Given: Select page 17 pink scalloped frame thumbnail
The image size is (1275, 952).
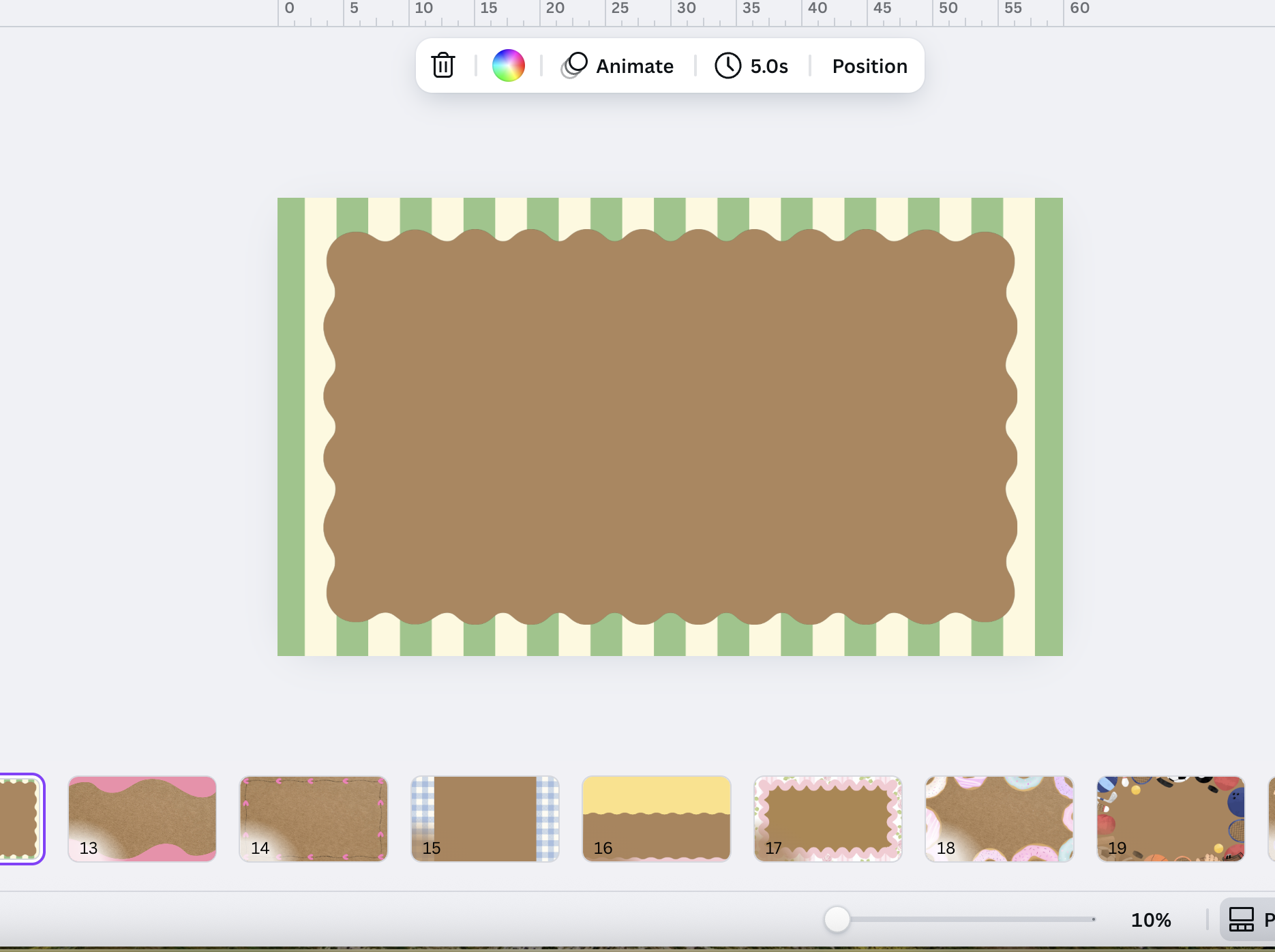Looking at the screenshot, I should coord(828,818).
